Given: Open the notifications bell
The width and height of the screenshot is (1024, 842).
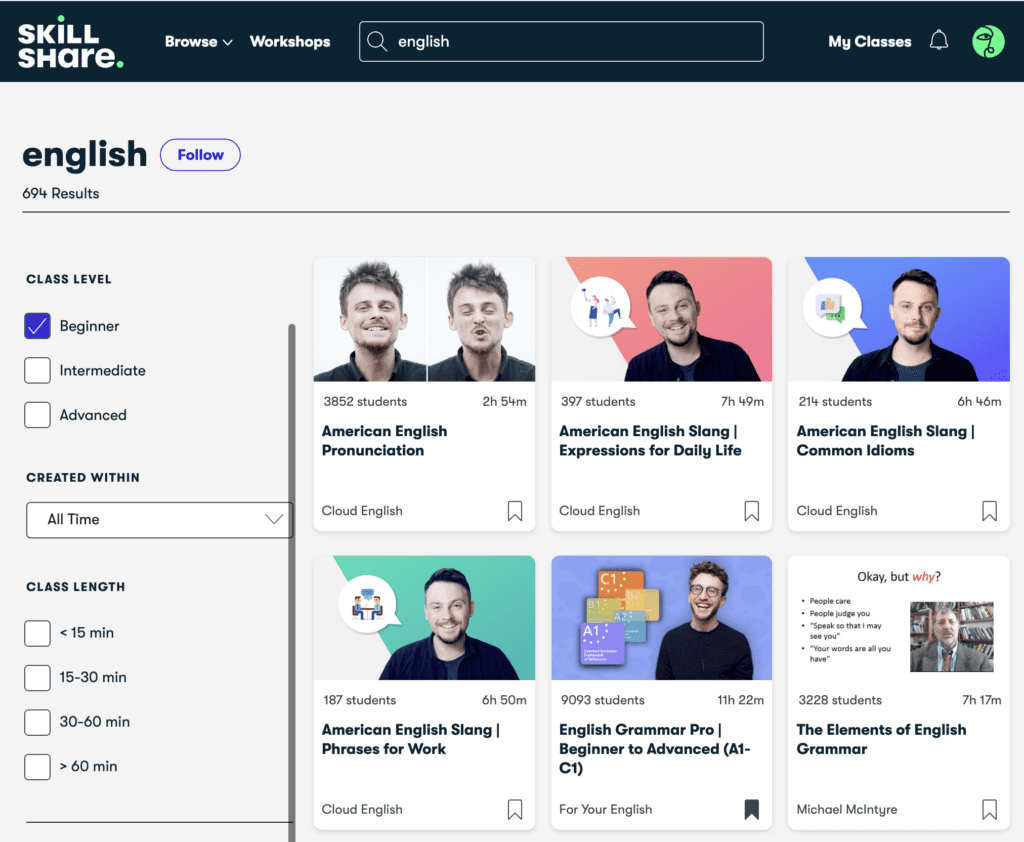Looking at the screenshot, I should [939, 41].
